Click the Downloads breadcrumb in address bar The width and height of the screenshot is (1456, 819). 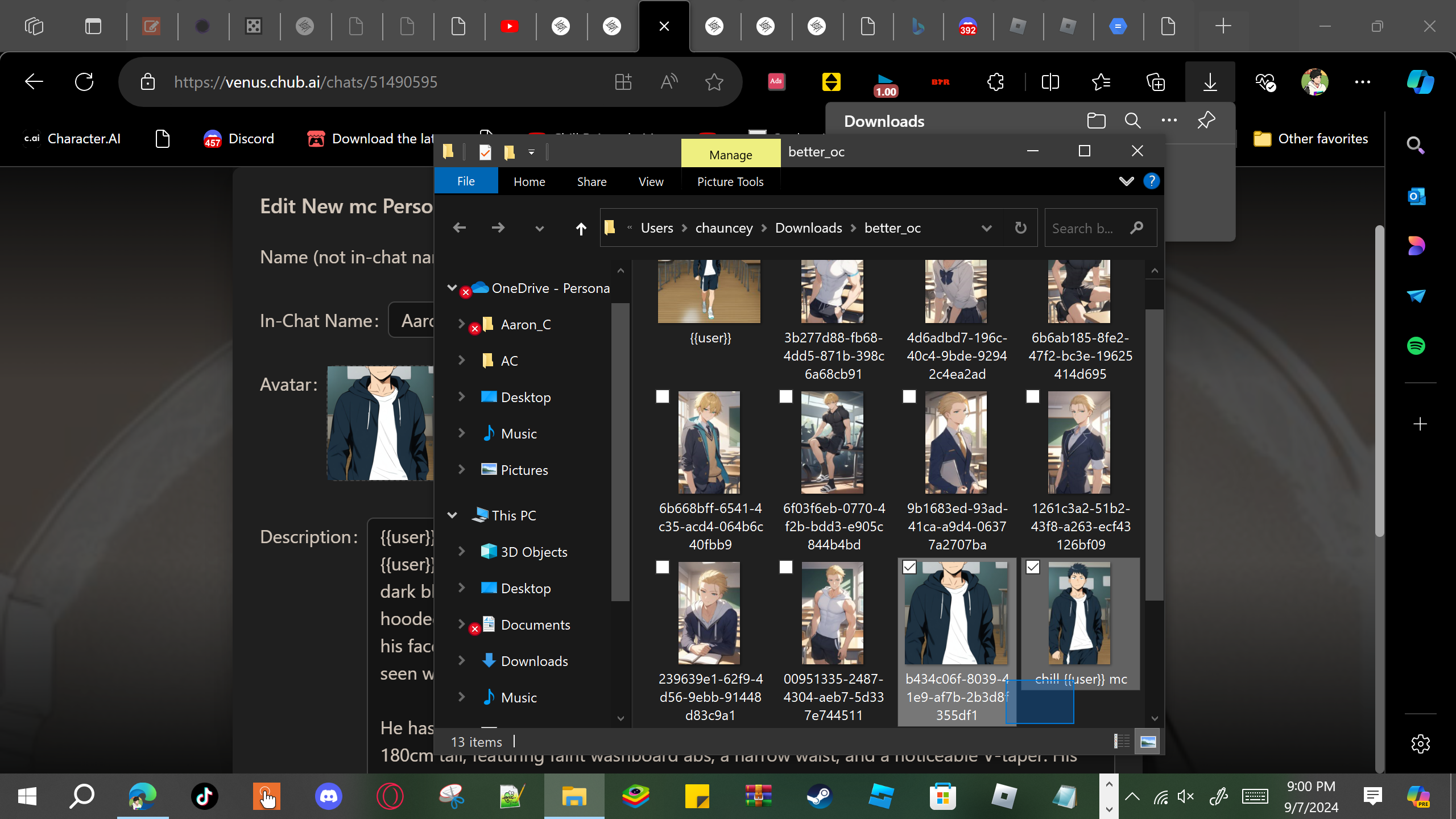[808, 228]
